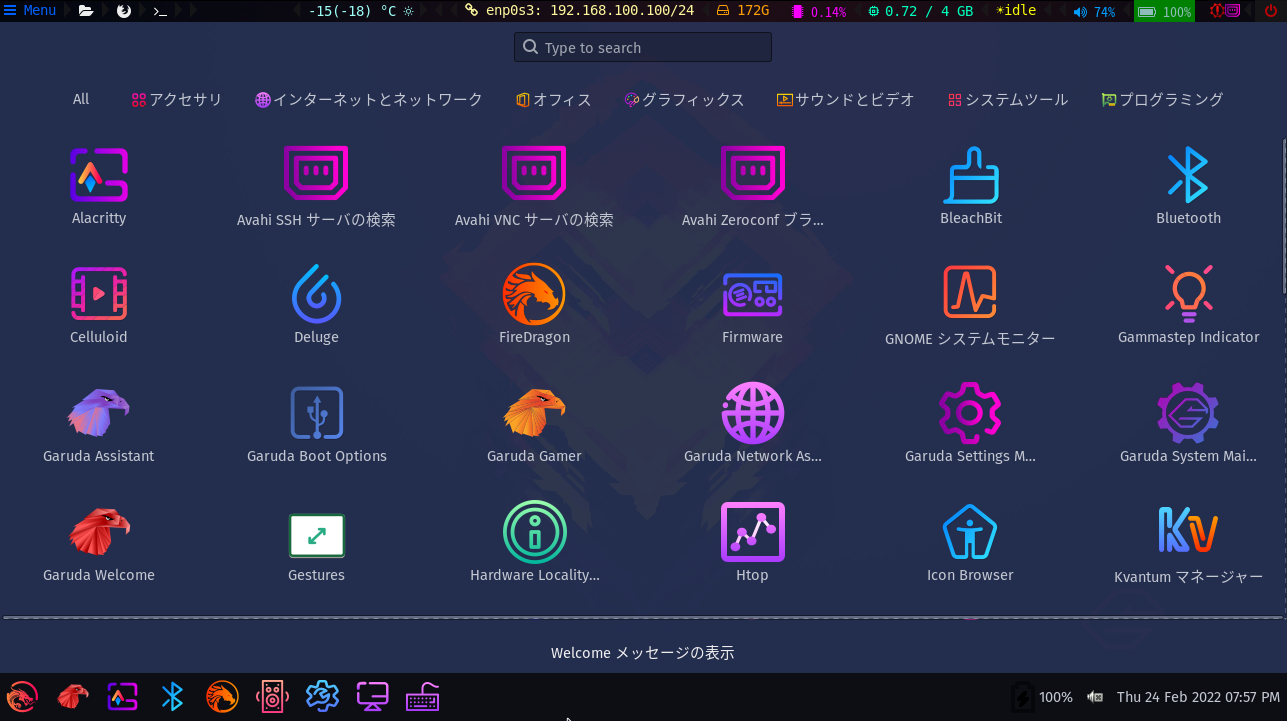Open Garuda Settings Manager

(x=970, y=424)
